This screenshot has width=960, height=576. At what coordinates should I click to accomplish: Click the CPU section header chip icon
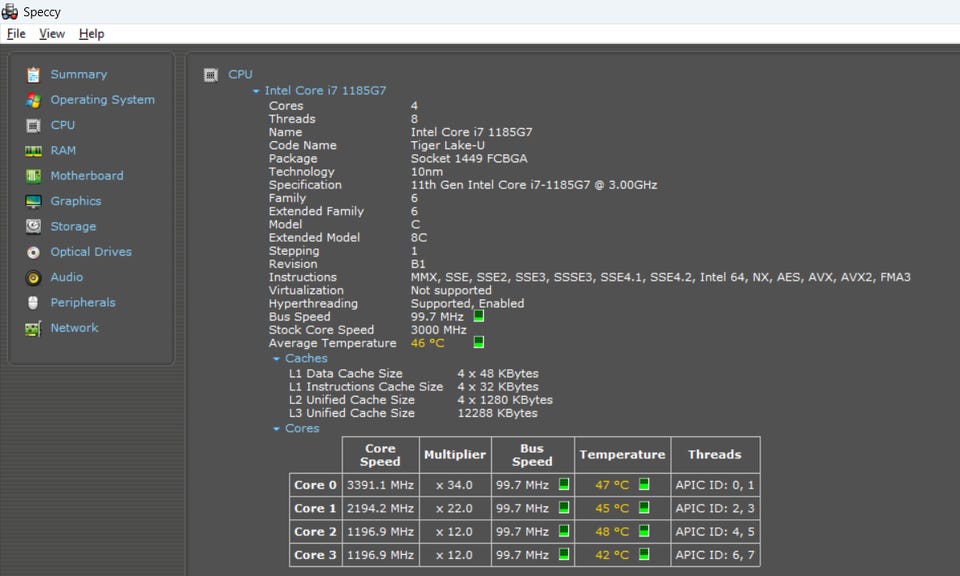pyautogui.click(x=211, y=75)
